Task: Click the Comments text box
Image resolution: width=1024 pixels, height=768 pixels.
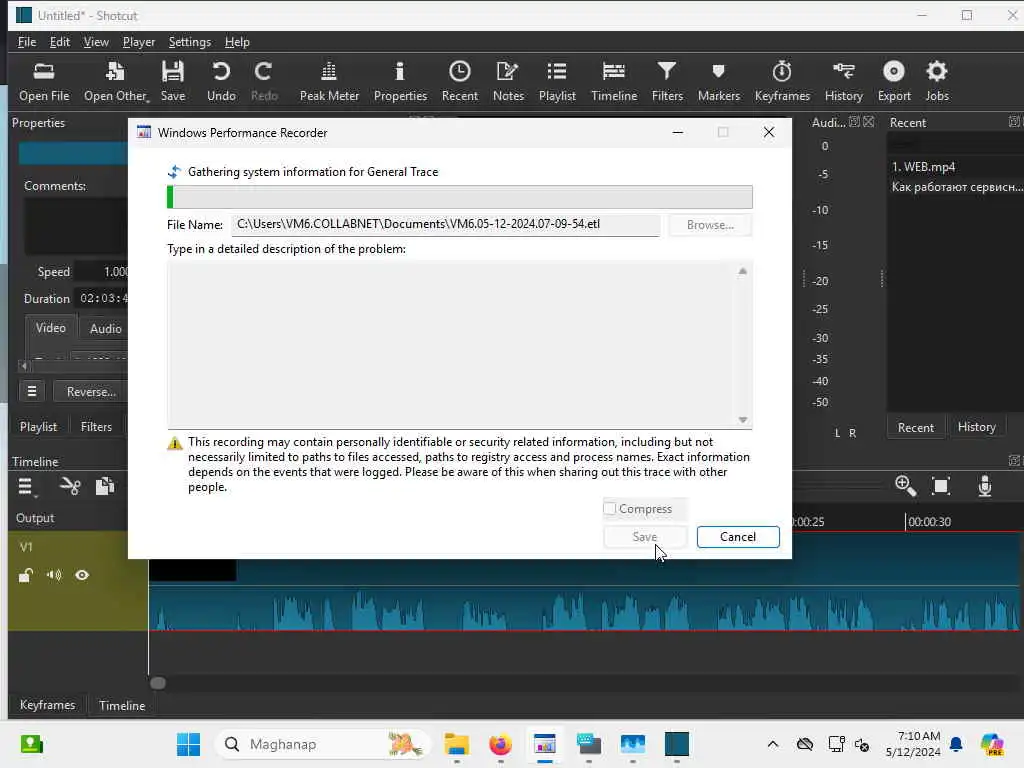Action: coord(76,226)
